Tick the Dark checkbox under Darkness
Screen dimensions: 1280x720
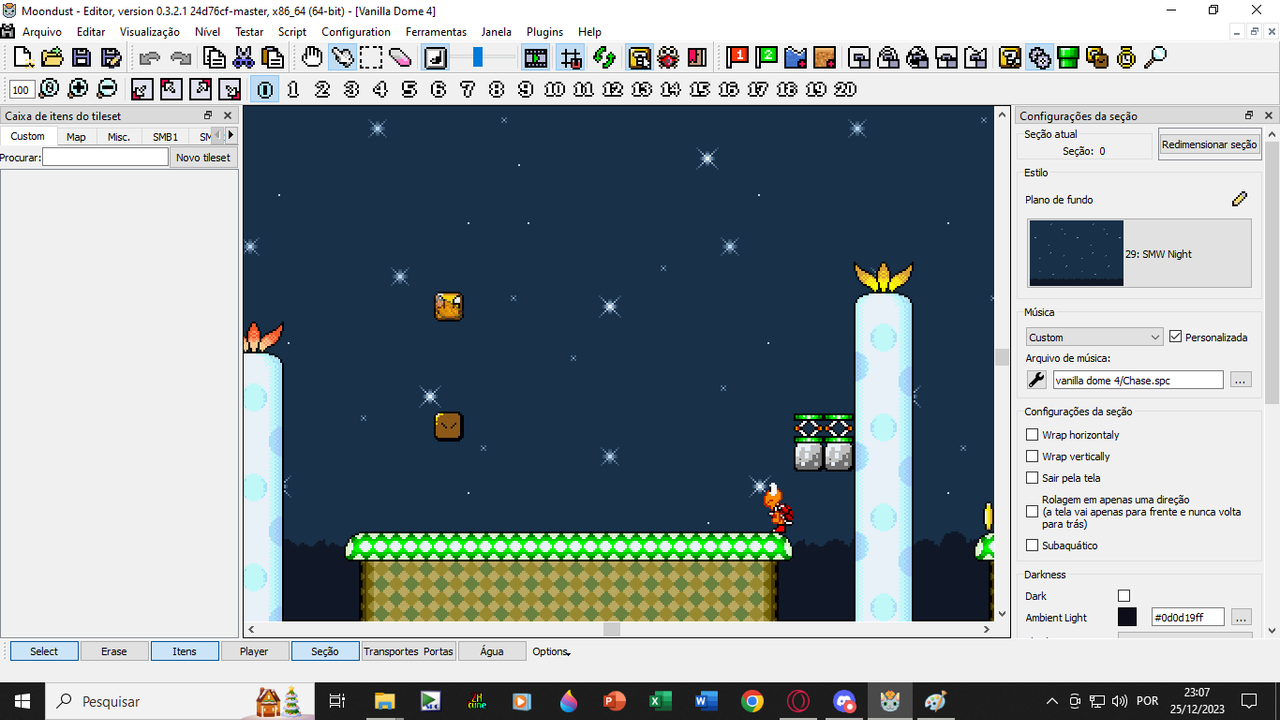[x=1124, y=596]
